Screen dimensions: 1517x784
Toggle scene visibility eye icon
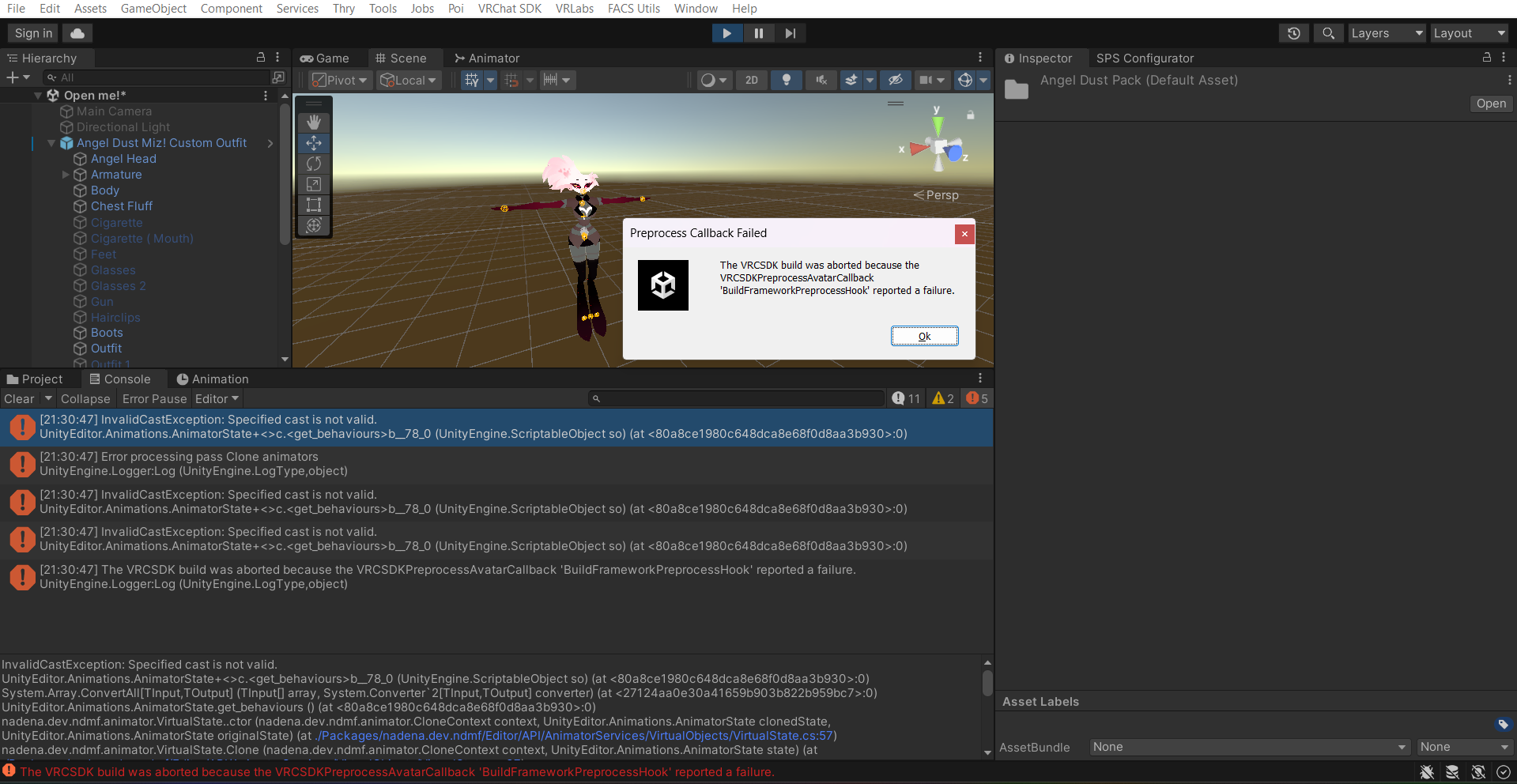tap(895, 80)
